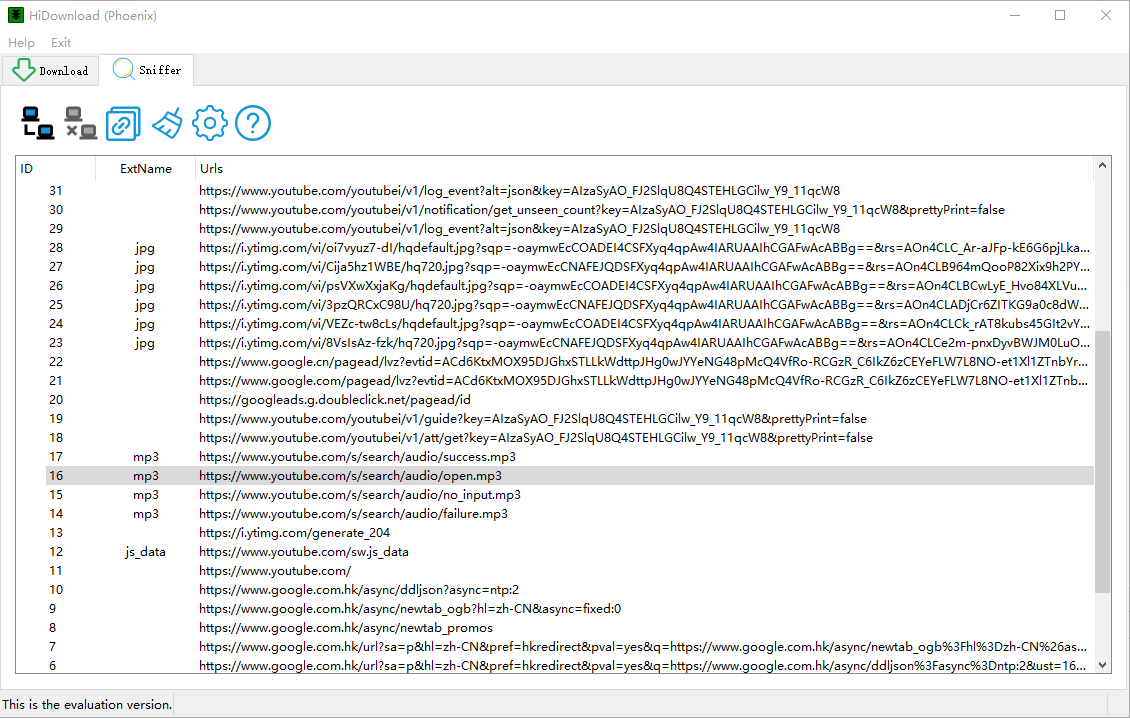Select row 9 newtab_ogb URL

(x=409, y=609)
